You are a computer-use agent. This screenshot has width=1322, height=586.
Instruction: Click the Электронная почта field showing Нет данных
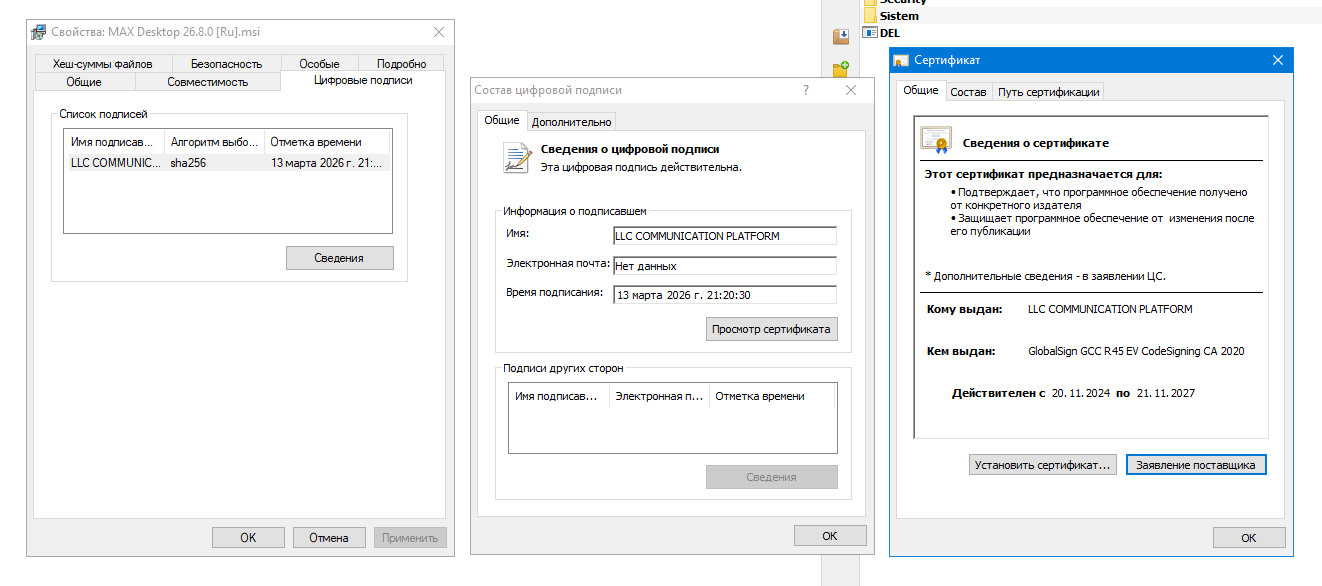[725, 266]
